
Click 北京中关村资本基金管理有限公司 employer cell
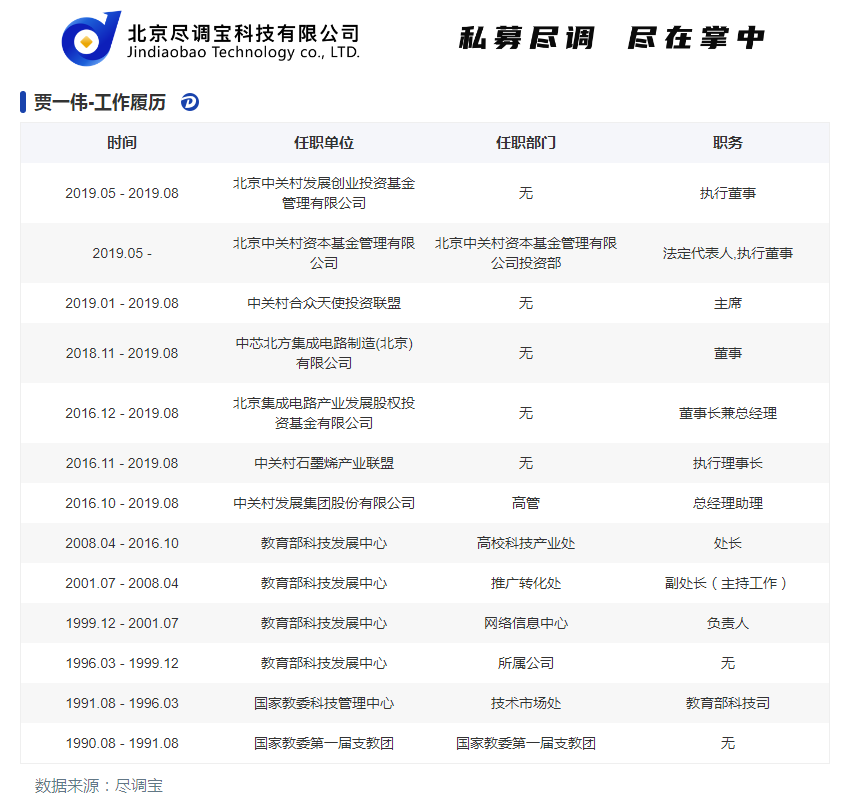(x=324, y=253)
